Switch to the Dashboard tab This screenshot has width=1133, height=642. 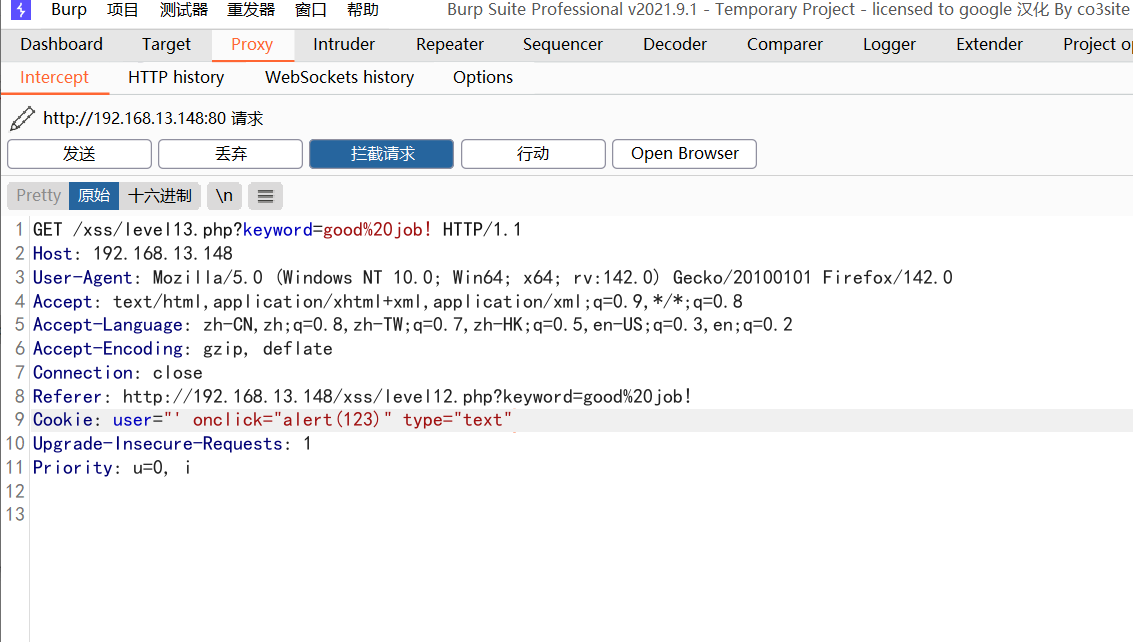pyautogui.click(x=61, y=45)
